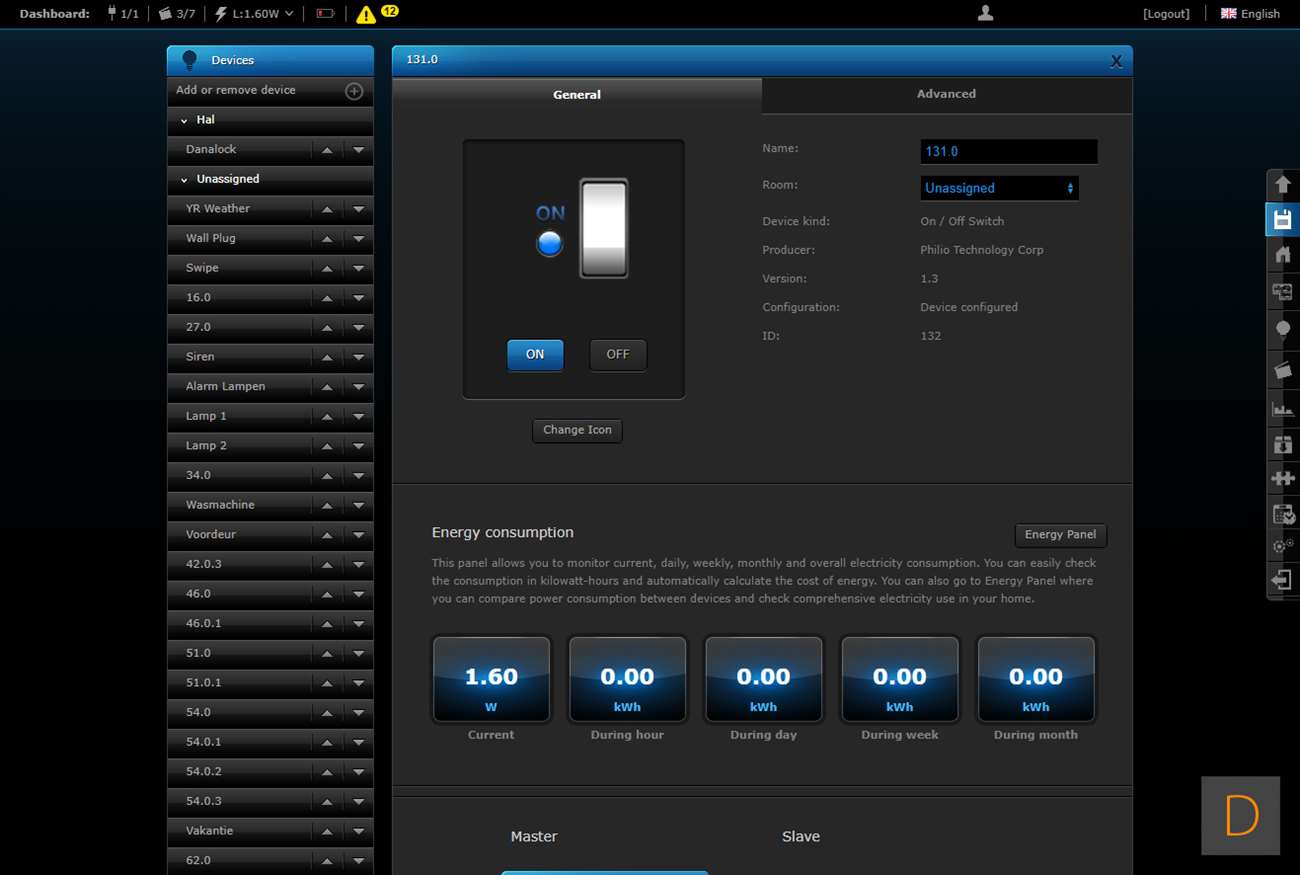Switch to the Advanced tab
The width and height of the screenshot is (1300, 875).
[x=946, y=94]
